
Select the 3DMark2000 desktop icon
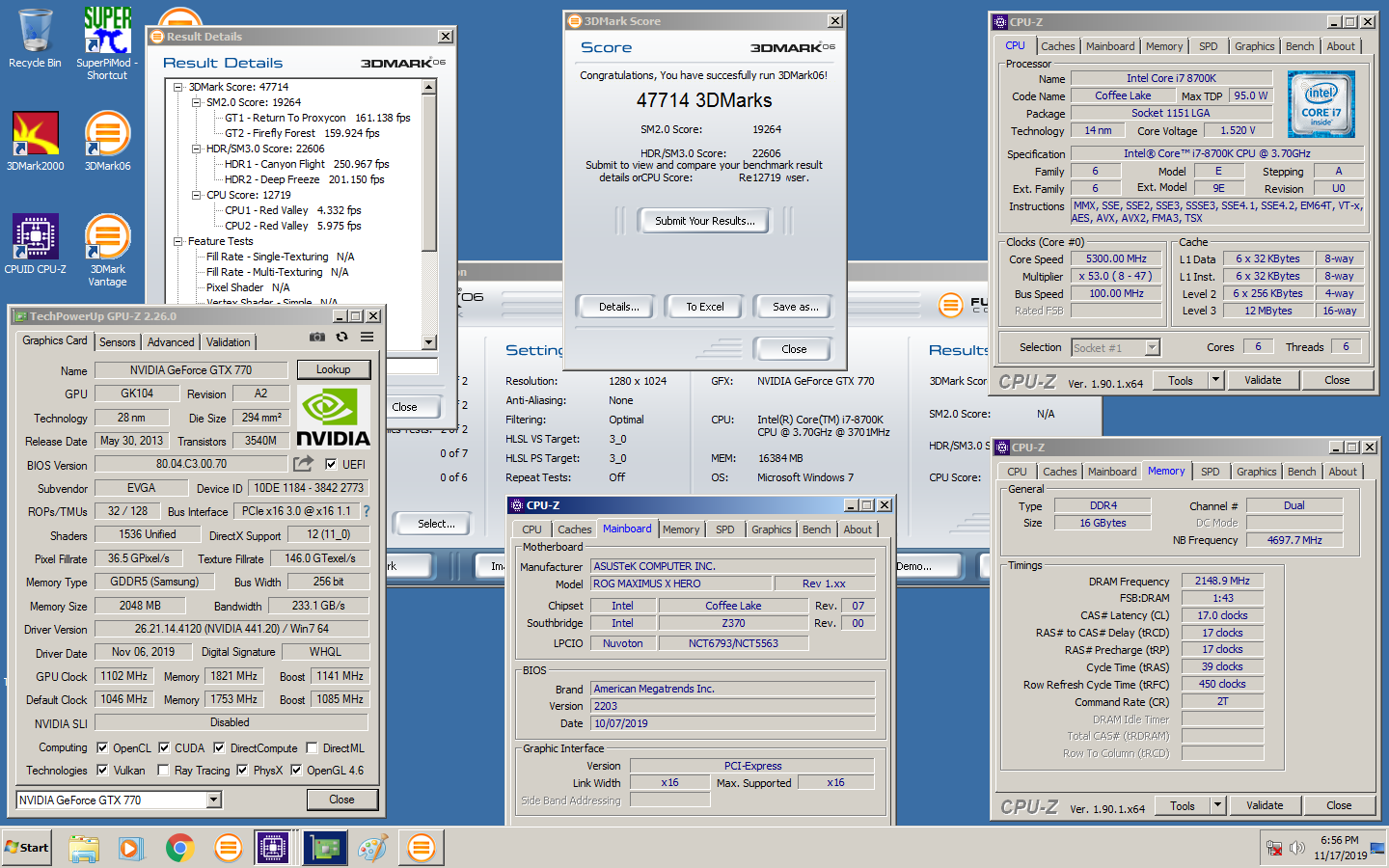(35, 141)
